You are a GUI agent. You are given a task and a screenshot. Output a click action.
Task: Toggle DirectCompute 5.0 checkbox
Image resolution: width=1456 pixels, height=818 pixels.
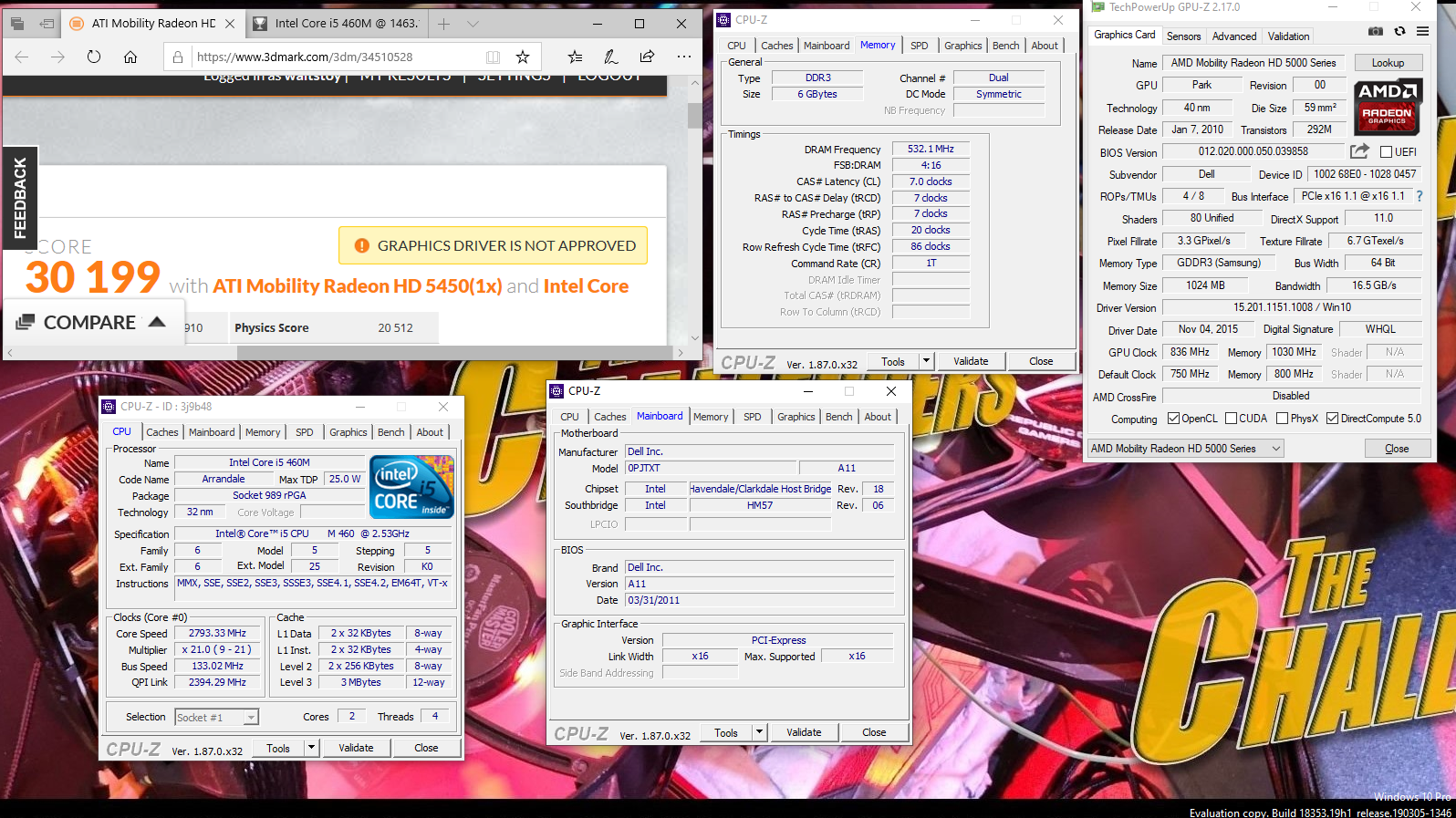click(x=1332, y=419)
